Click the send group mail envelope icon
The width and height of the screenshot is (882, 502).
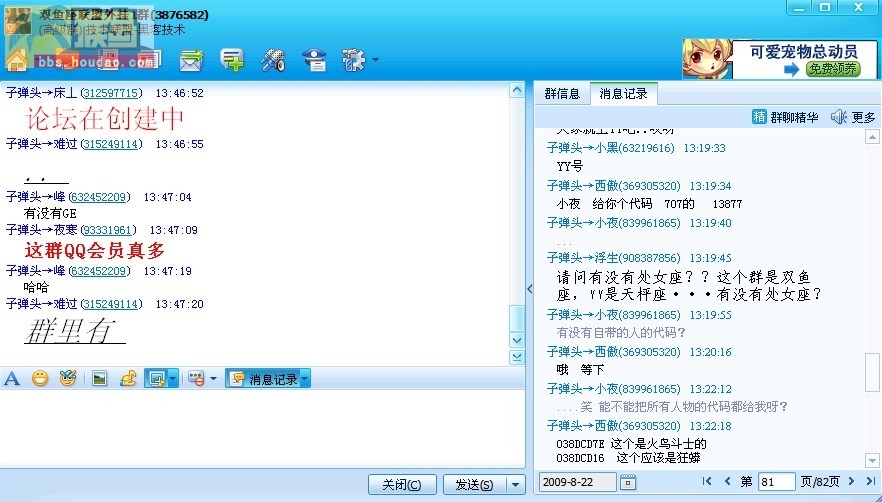[191, 60]
